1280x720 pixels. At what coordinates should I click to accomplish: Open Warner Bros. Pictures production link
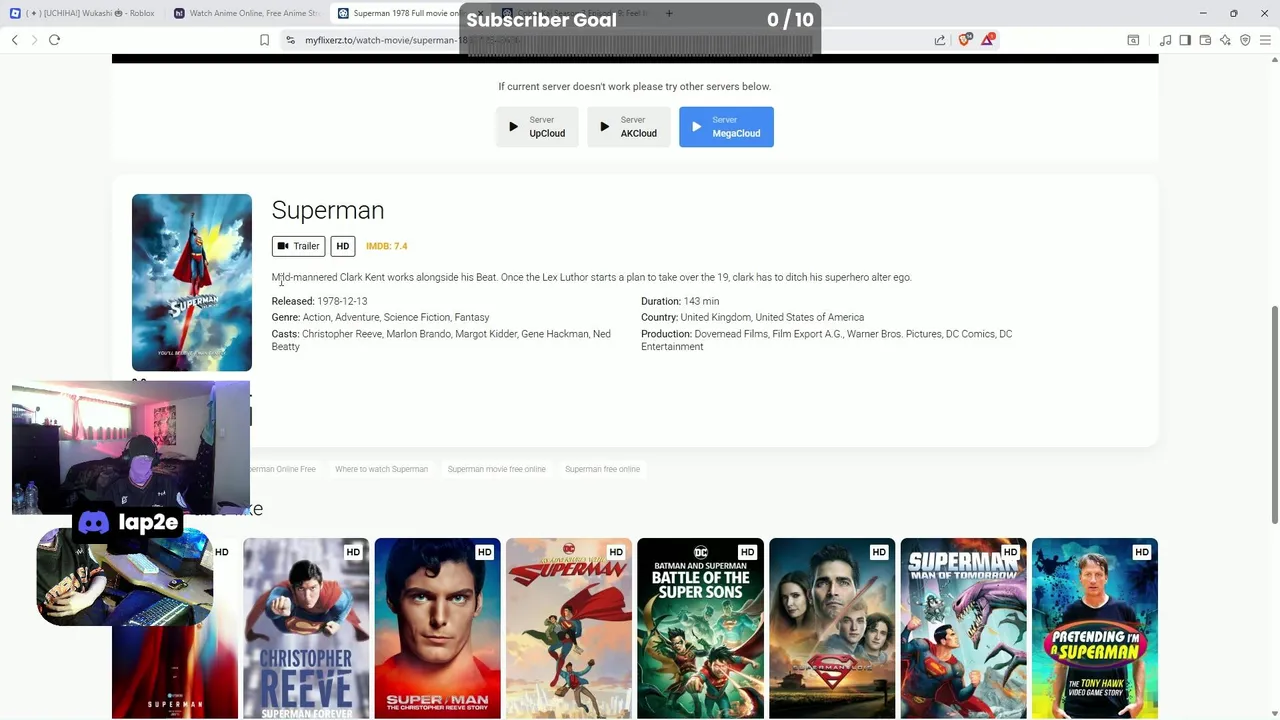pos(894,334)
